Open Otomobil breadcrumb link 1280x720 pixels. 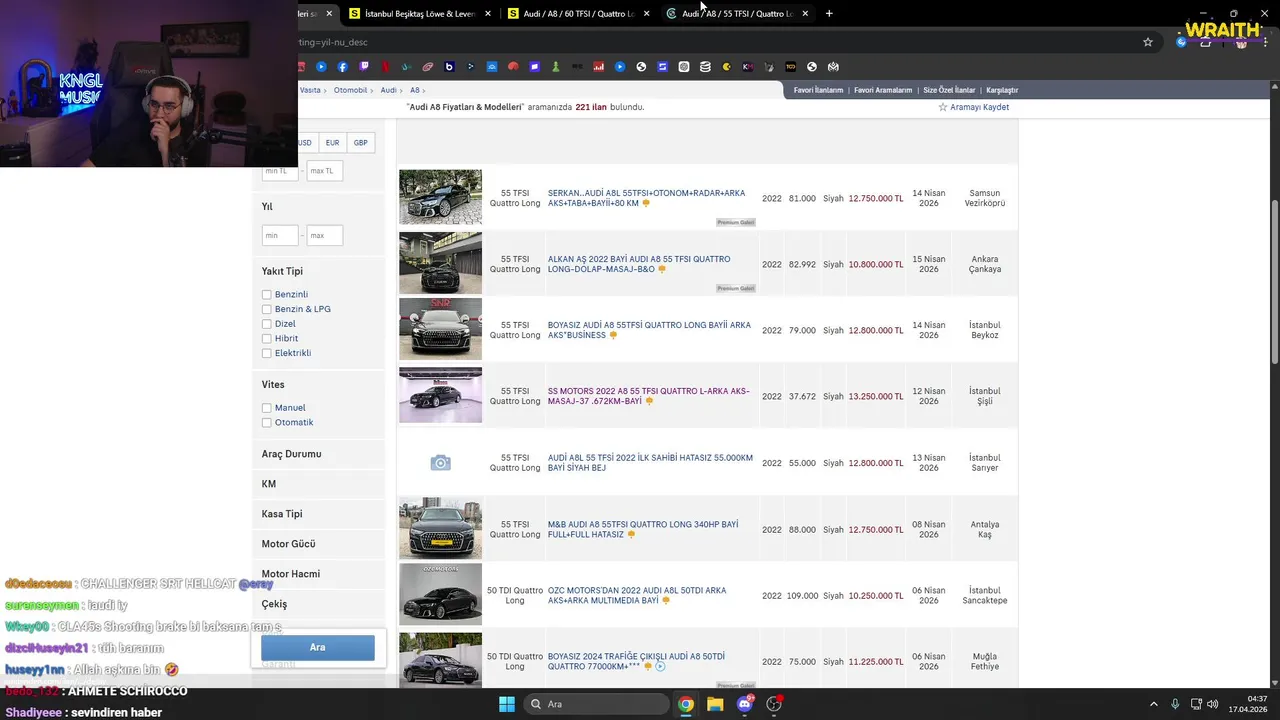pyautogui.click(x=351, y=90)
